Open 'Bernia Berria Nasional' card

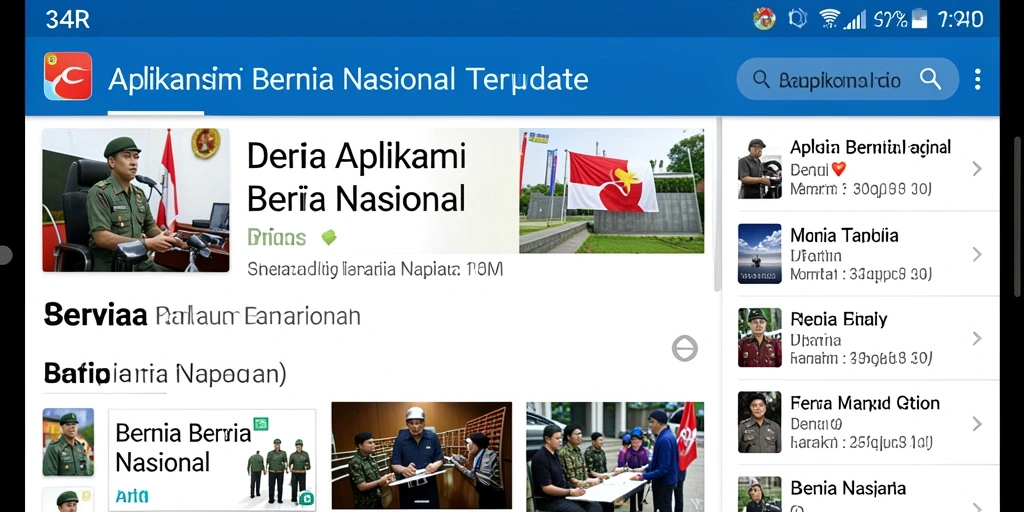(x=212, y=460)
